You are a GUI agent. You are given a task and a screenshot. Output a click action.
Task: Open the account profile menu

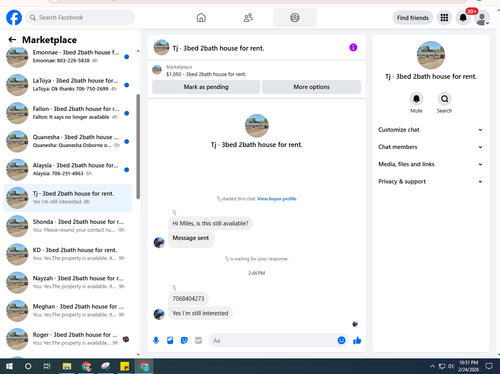482,18
